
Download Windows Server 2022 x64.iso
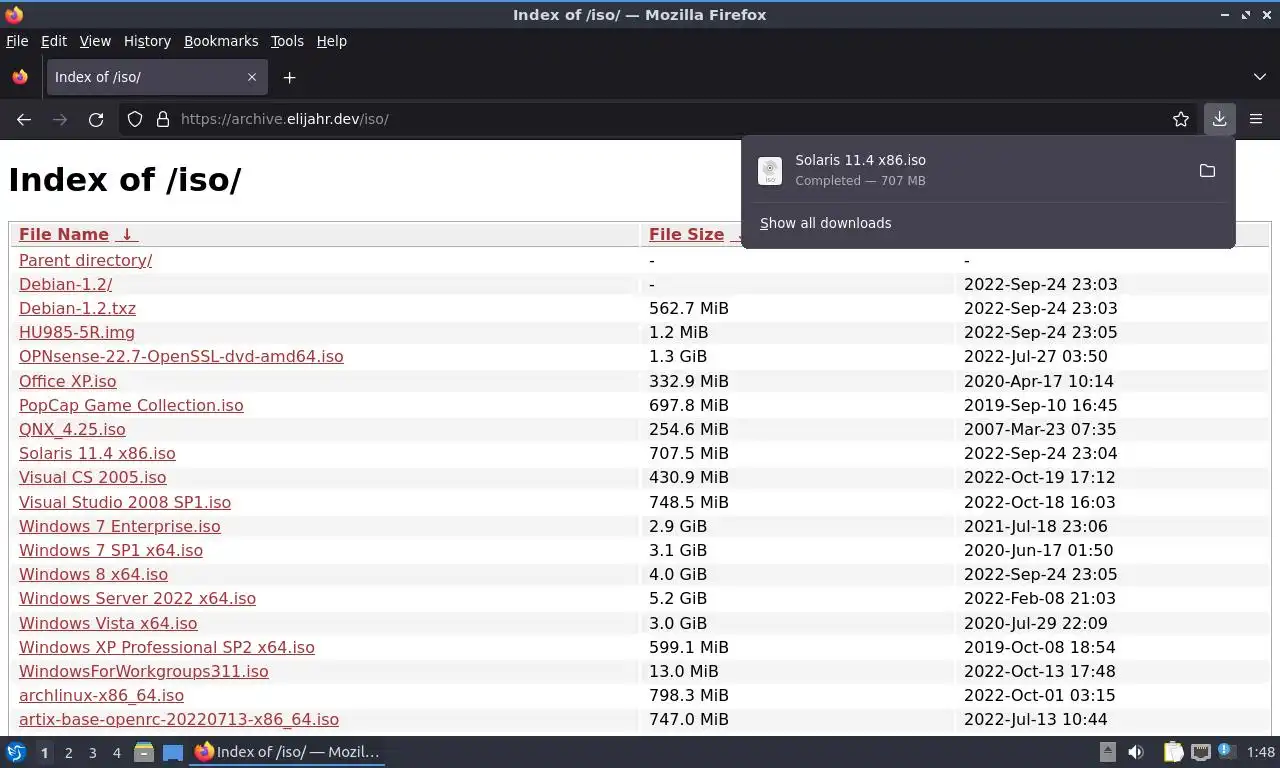[x=138, y=598]
